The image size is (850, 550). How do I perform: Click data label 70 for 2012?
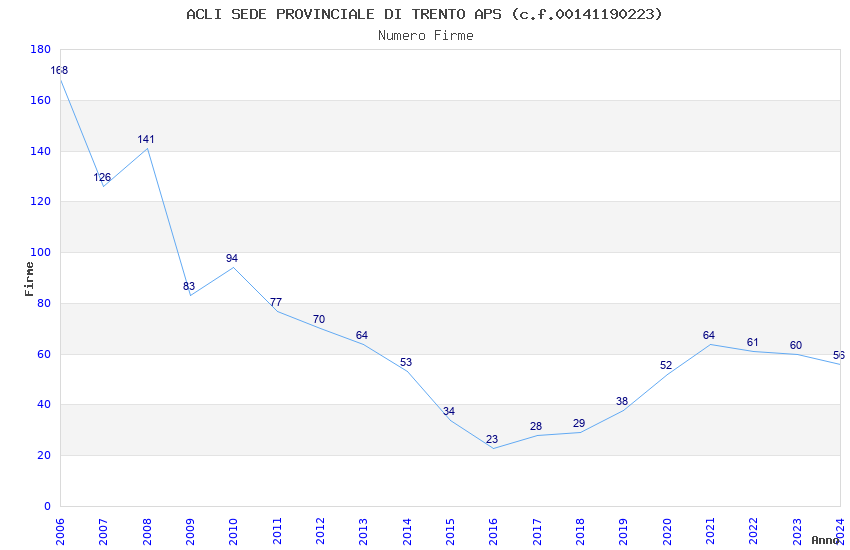[x=319, y=319]
